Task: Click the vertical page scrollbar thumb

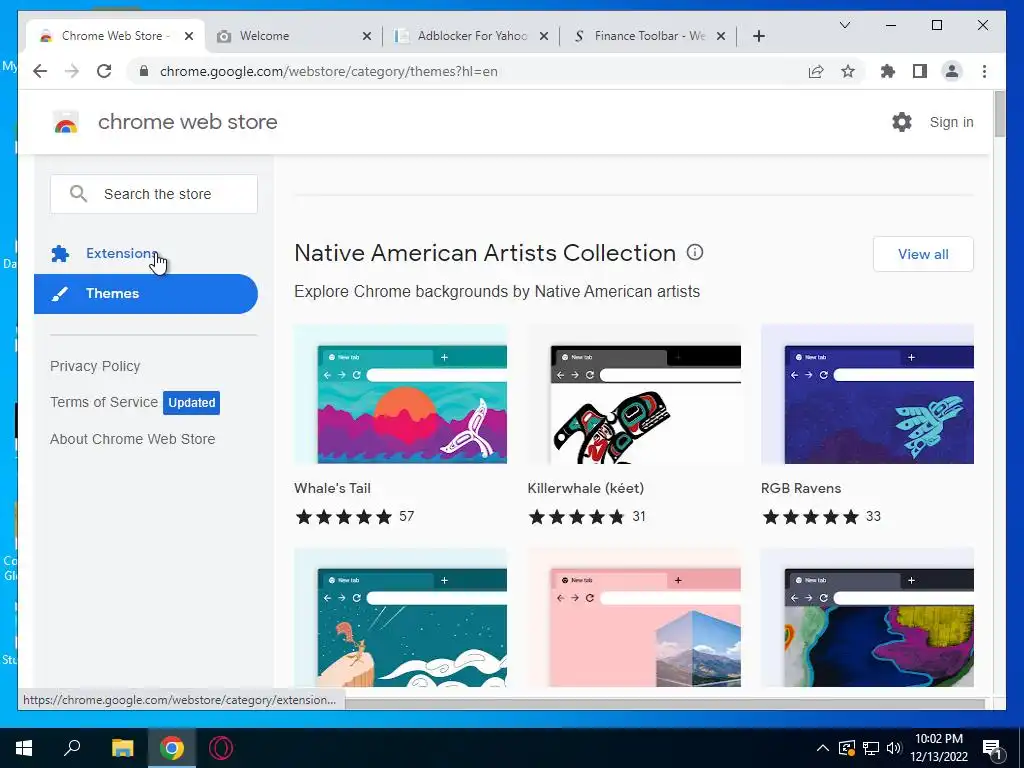Action: 999,114
